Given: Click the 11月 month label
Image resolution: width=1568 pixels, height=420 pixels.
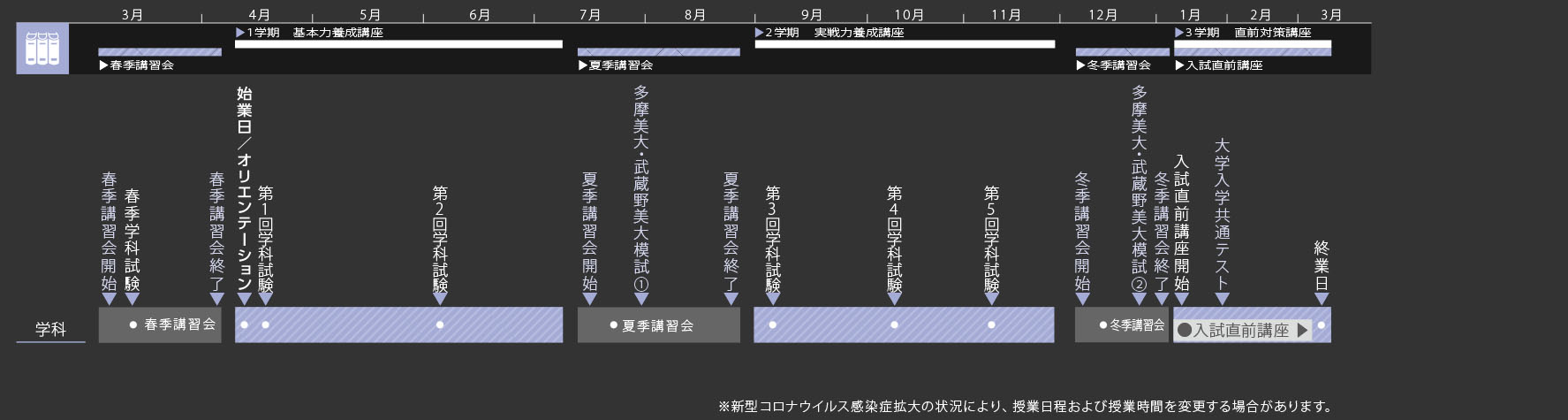Looking at the screenshot, I should [x=1006, y=15].
